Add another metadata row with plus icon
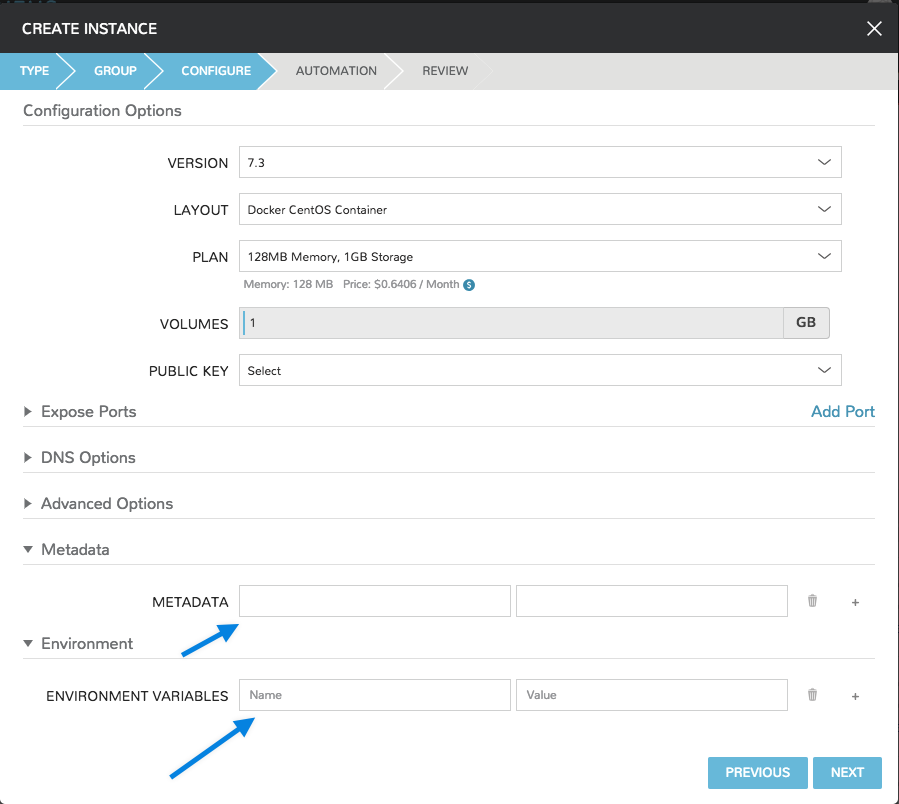 [855, 601]
